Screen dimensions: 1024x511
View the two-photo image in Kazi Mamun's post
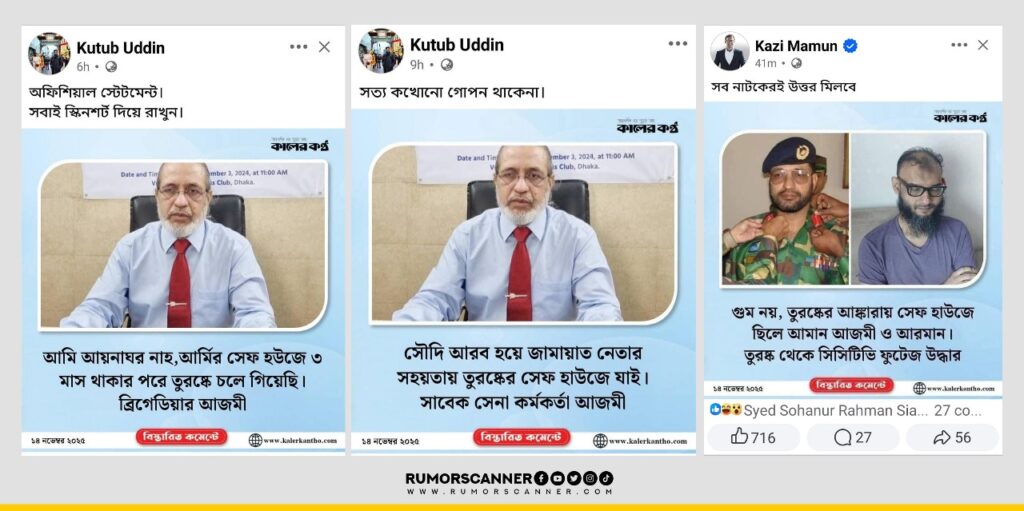tap(853, 208)
